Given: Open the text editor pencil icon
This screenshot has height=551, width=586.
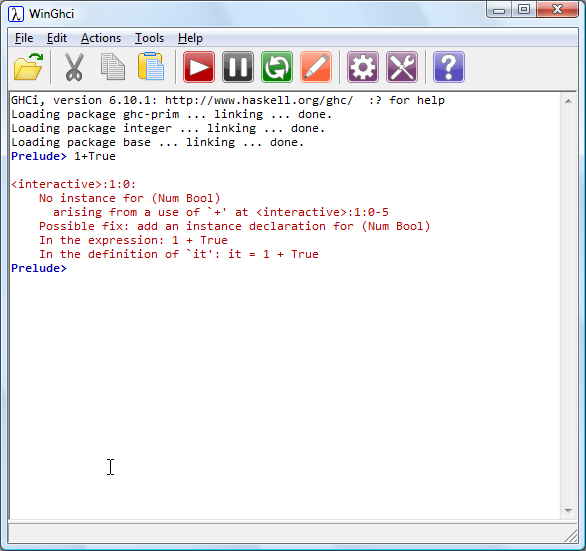Looking at the screenshot, I should pyautogui.click(x=316, y=67).
